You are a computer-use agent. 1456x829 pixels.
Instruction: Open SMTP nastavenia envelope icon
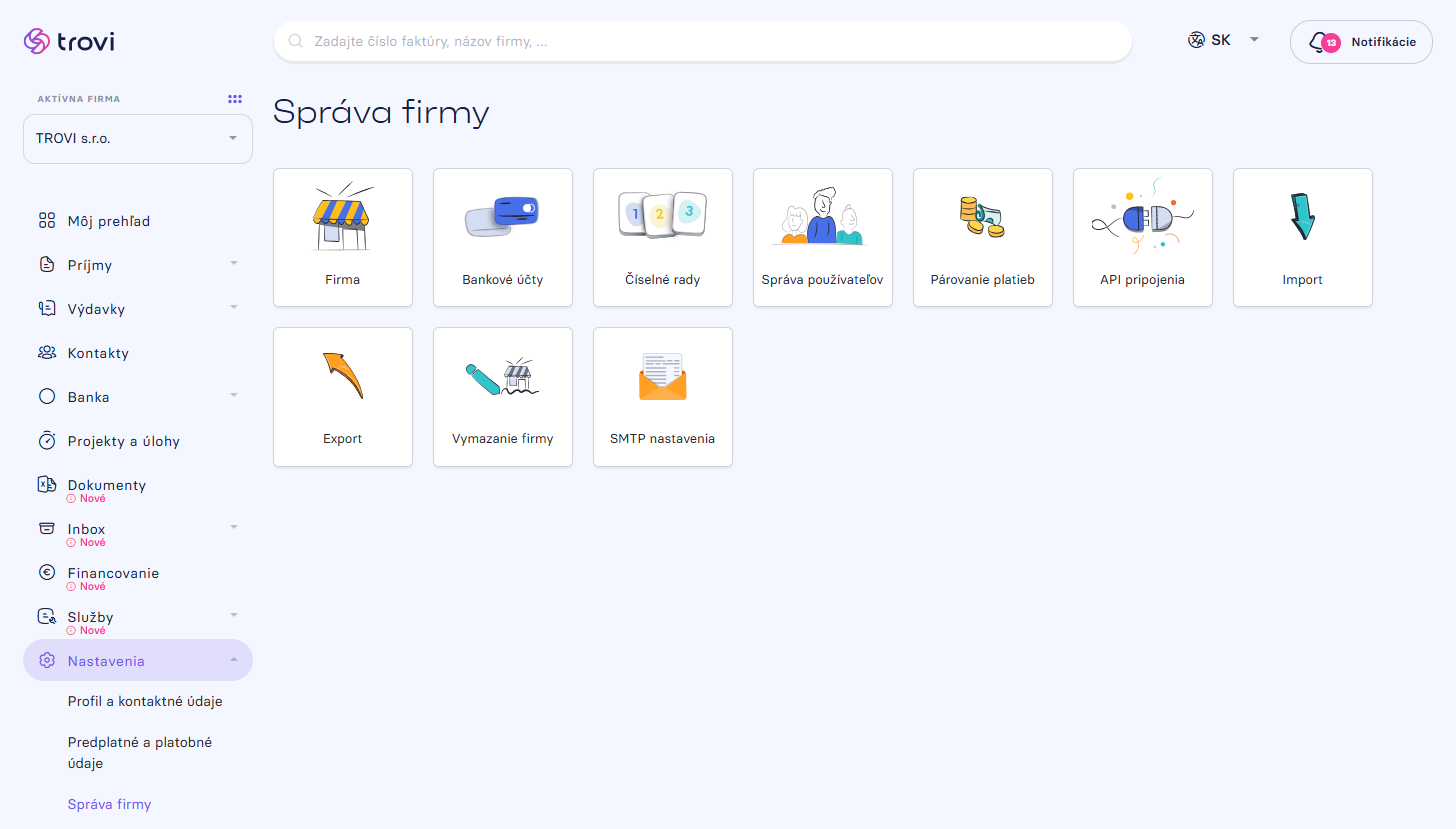663,376
